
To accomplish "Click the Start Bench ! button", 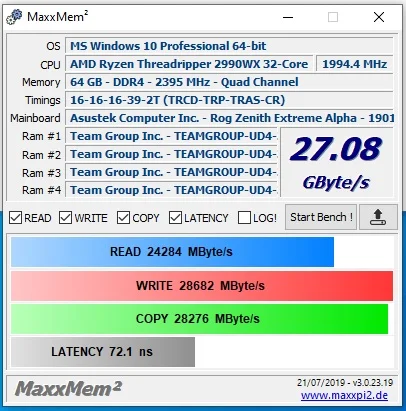I will (x=321, y=217).
